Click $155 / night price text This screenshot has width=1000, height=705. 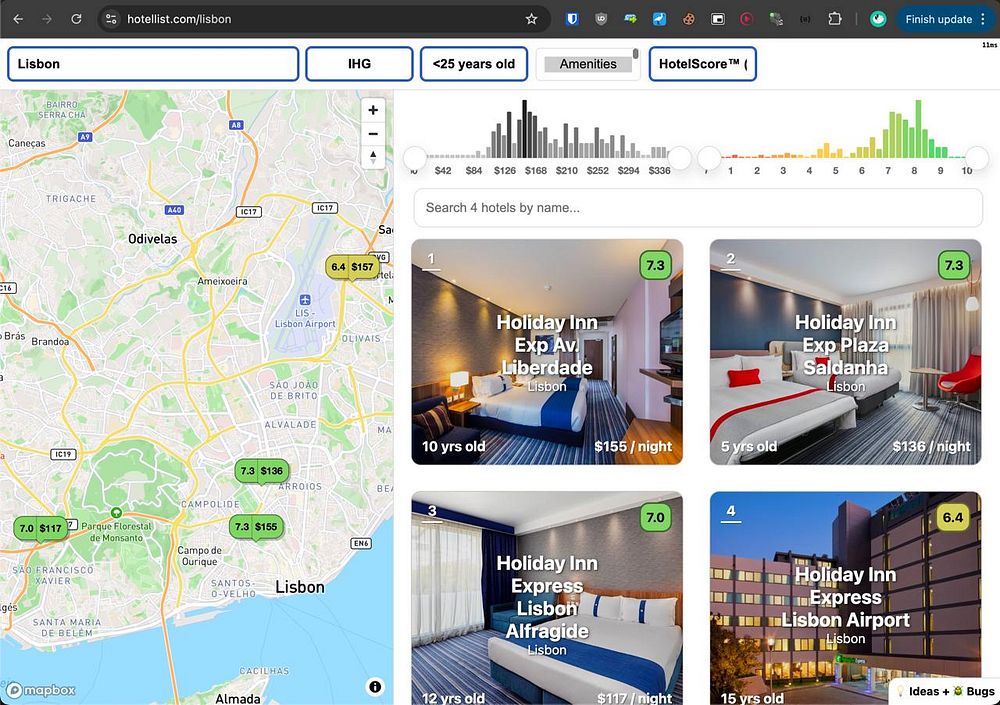point(633,447)
